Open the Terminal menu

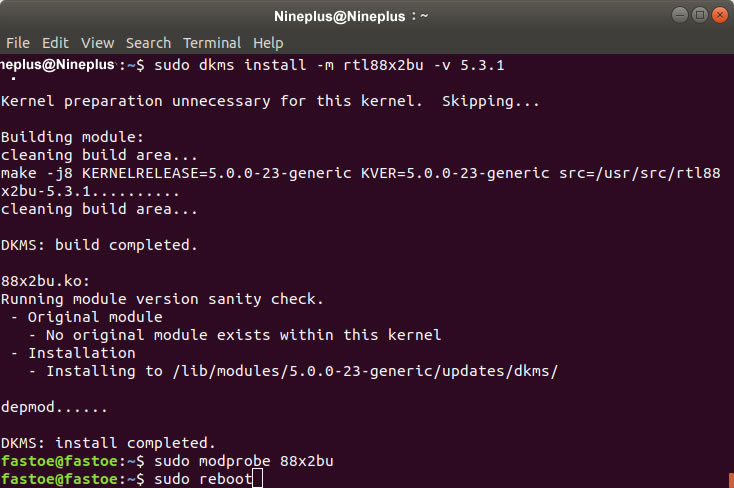tap(212, 43)
